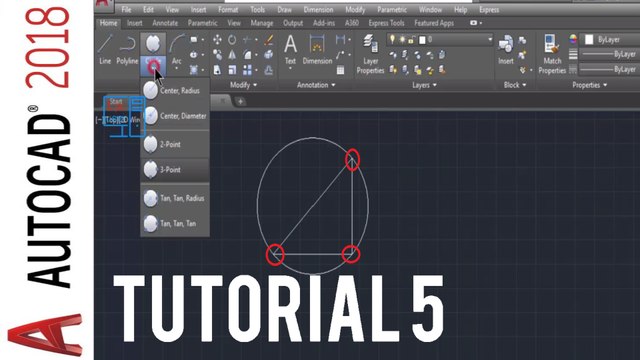
Task: Toggle layer 0 on/off light bulb
Action: [392, 40]
